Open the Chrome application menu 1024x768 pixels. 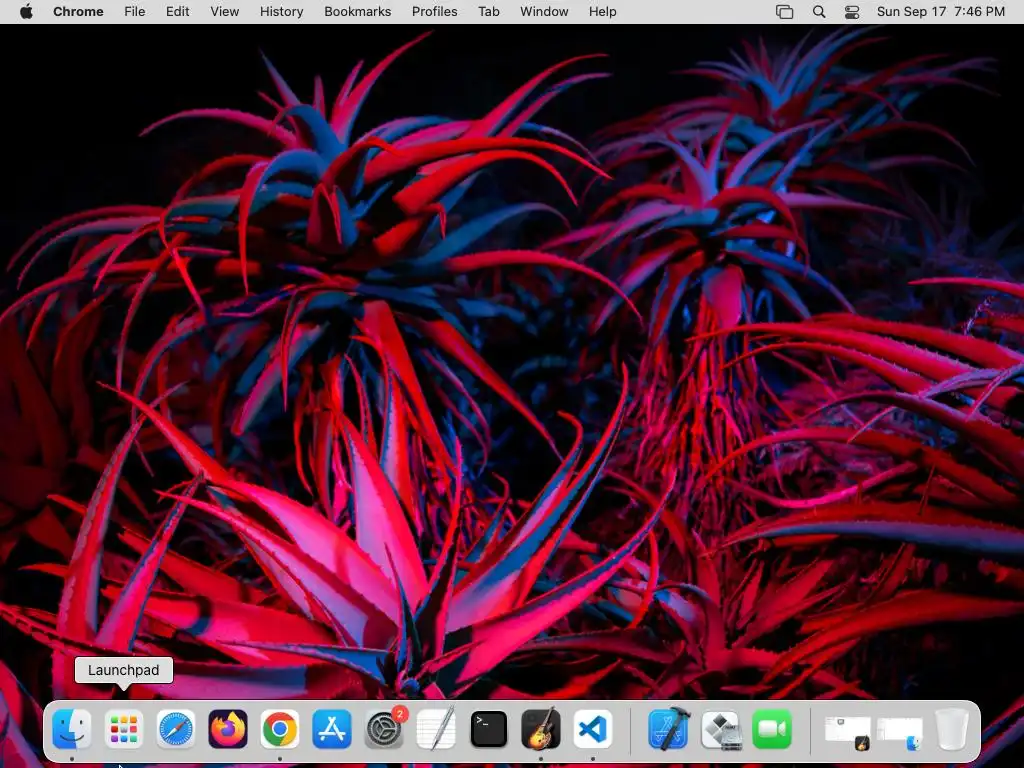pyautogui.click(x=78, y=12)
